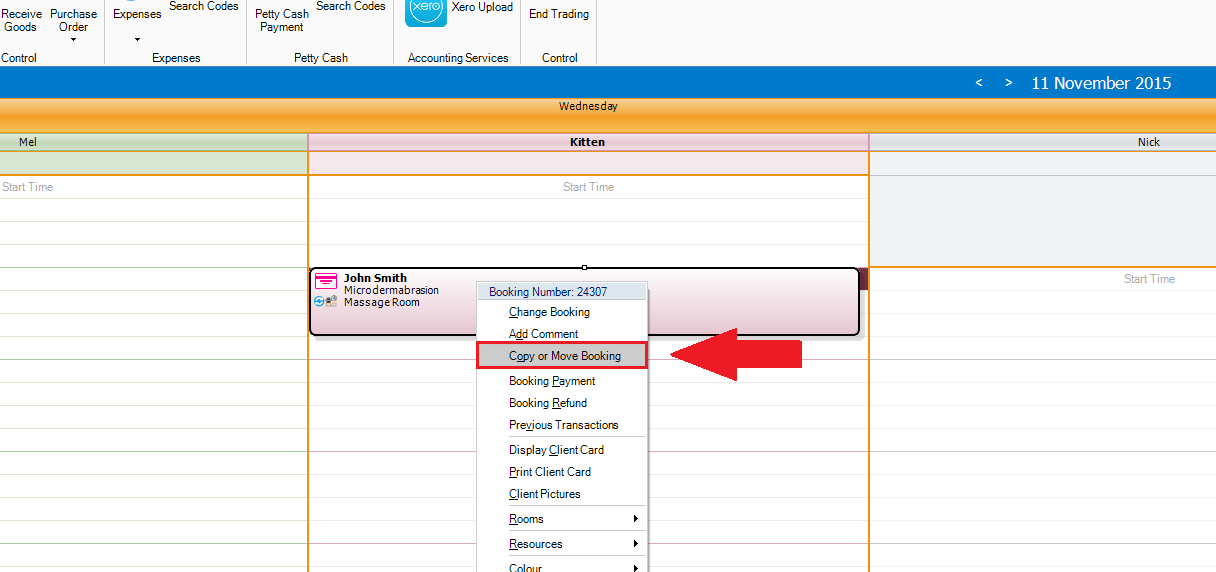1216x572 pixels.
Task: Click the blue recurring icon on the booking
Action: point(319,301)
